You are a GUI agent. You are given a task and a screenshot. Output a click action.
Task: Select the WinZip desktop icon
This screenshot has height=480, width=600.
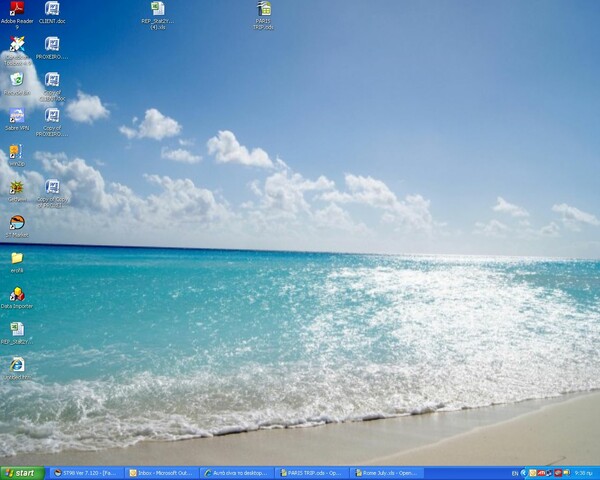[x=16, y=152]
